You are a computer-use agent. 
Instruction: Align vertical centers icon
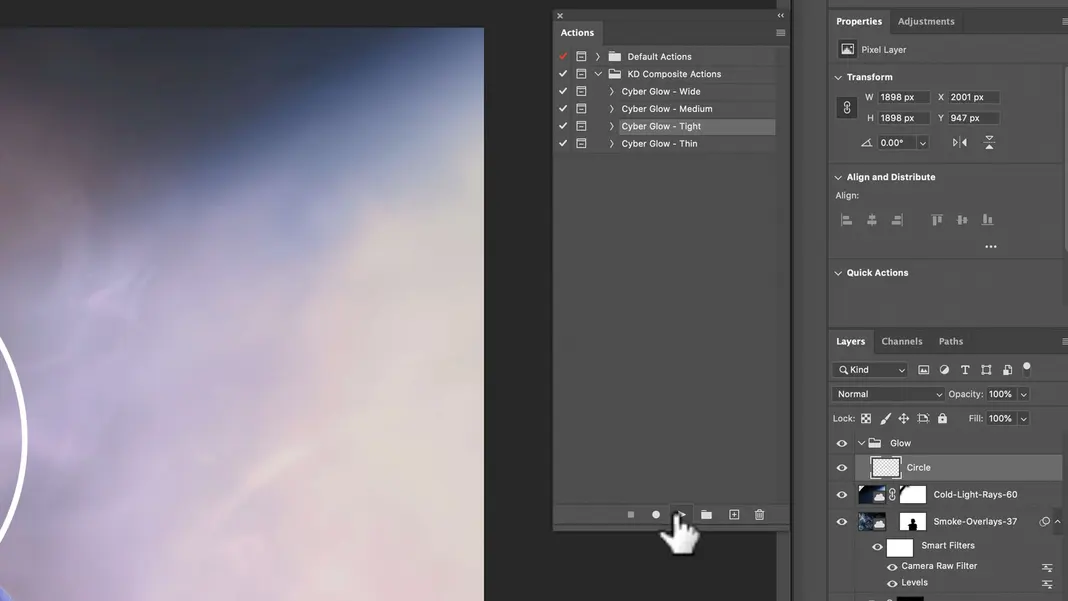click(962, 220)
